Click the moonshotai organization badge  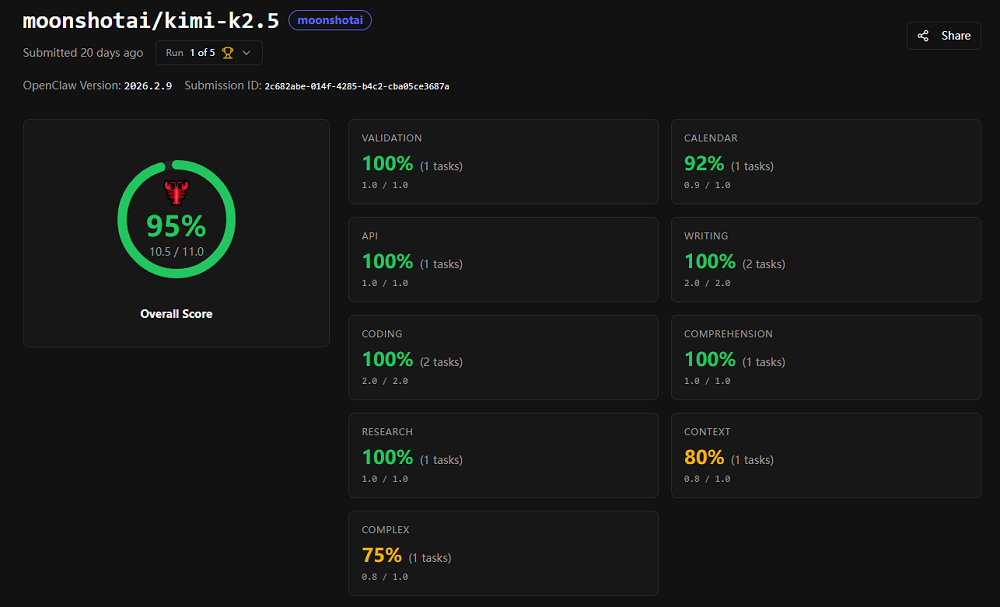pos(330,20)
